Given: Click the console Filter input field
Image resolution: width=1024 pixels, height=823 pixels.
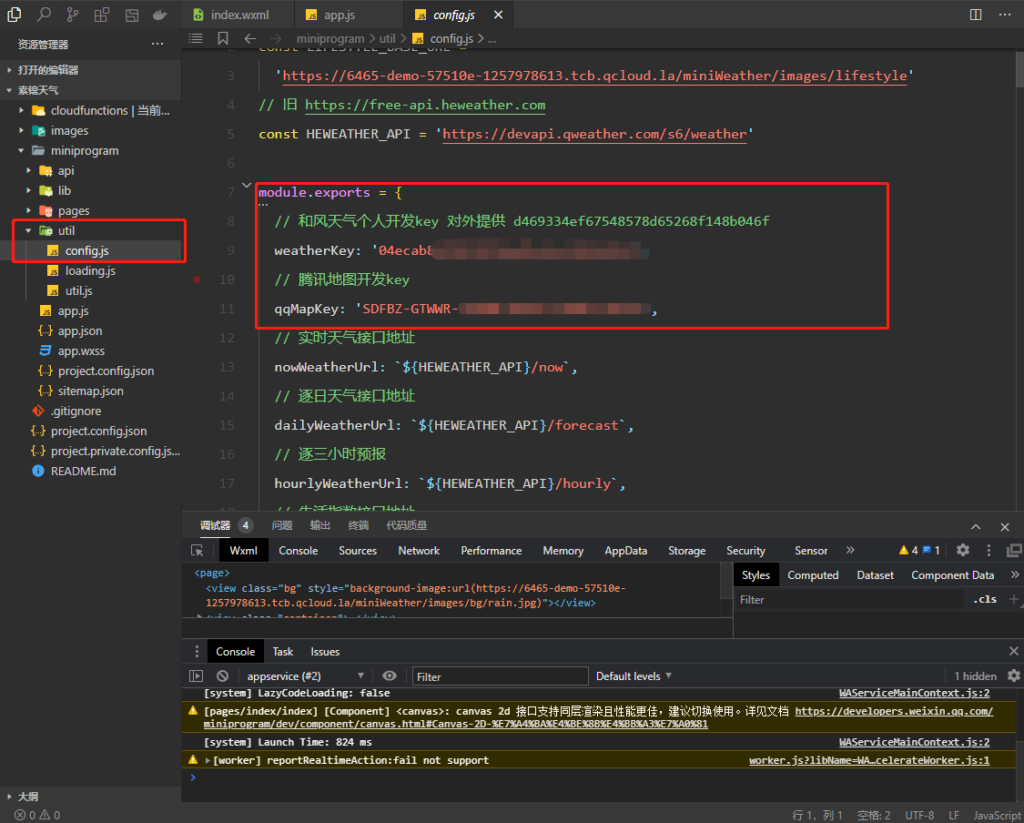Looking at the screenshot, I should (500, 676).
